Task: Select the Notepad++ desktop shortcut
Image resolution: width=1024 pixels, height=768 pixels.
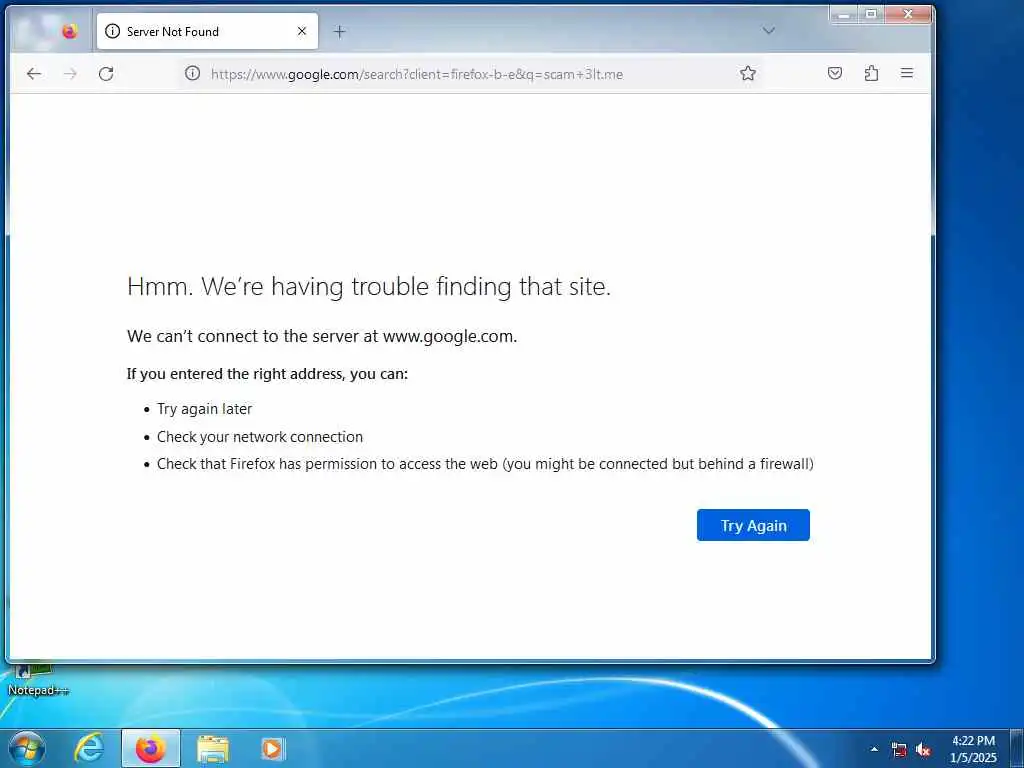Action: click(37, 680)
